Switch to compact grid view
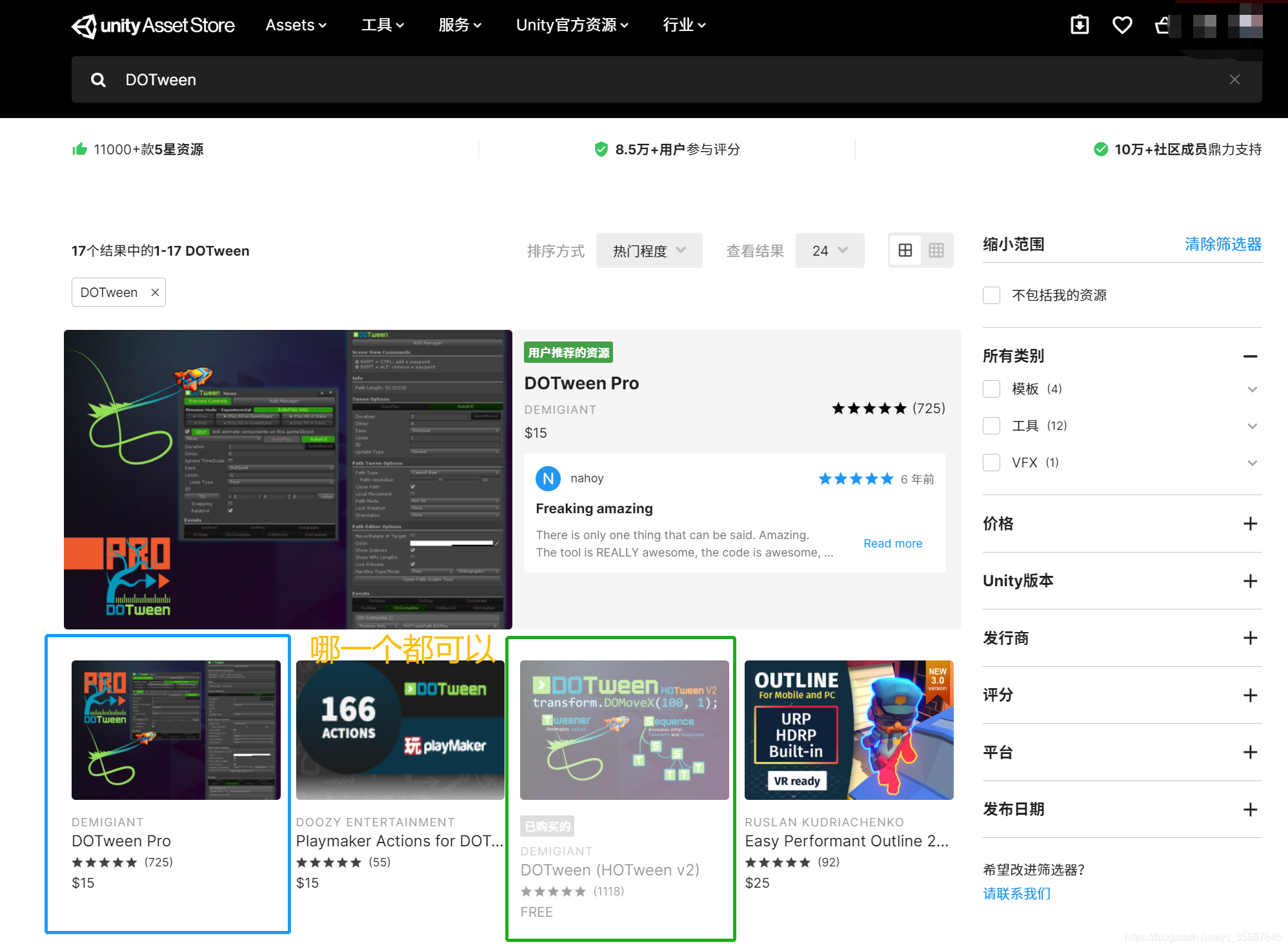The image size is (1288, 949). [936, 250]
